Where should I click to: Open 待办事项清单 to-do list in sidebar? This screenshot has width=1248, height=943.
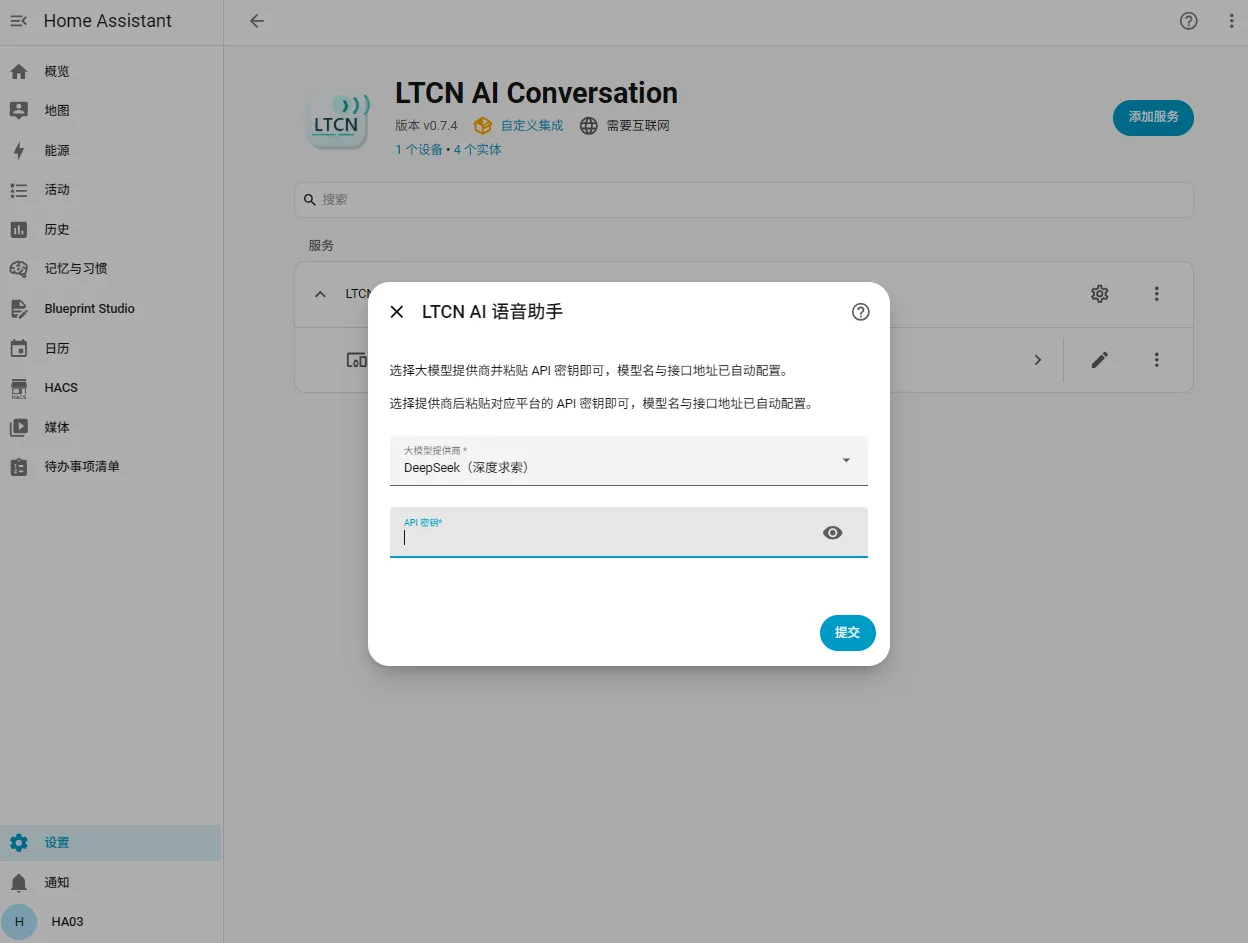pos(111,467)
